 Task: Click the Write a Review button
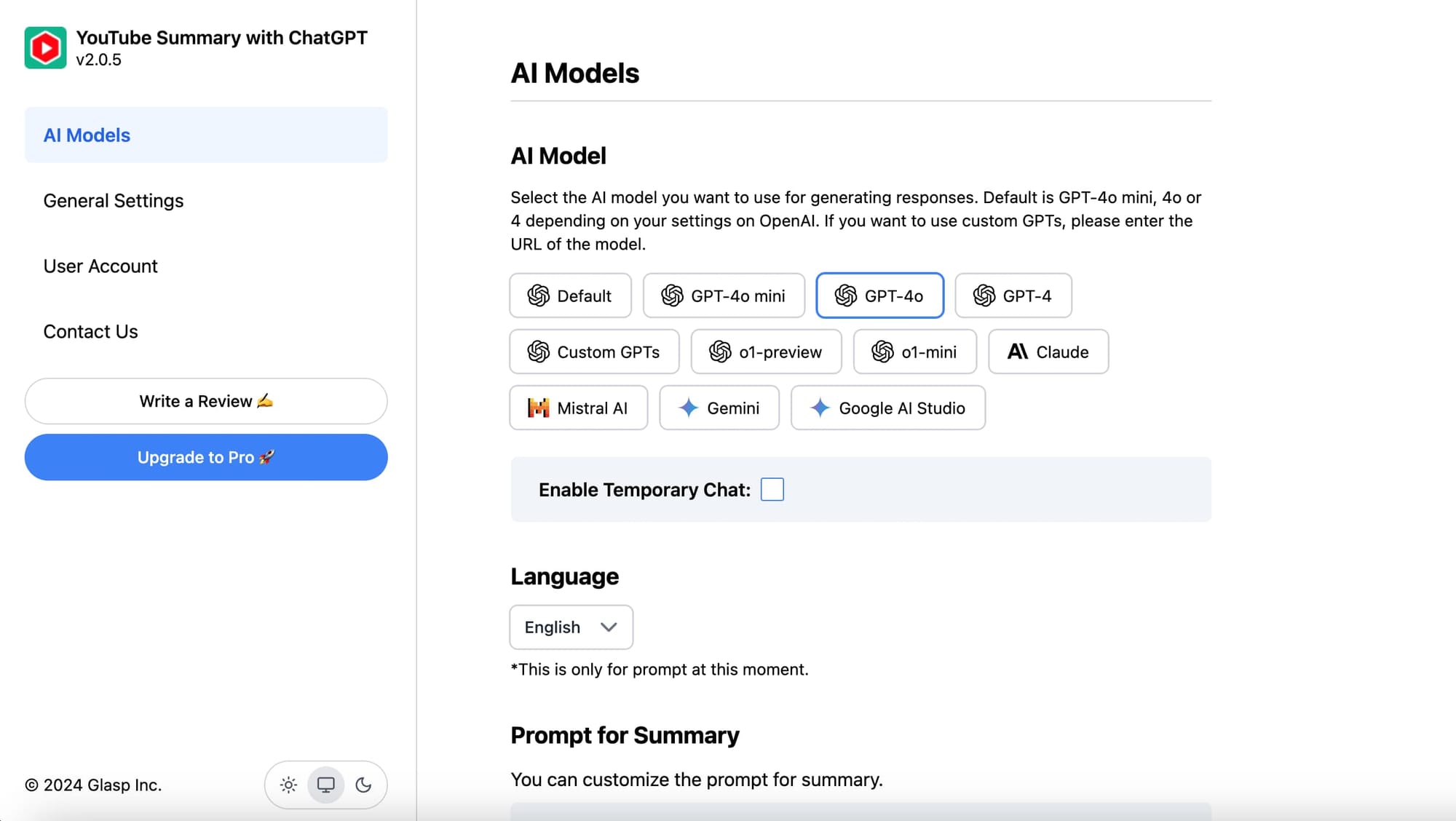point(206,402)
